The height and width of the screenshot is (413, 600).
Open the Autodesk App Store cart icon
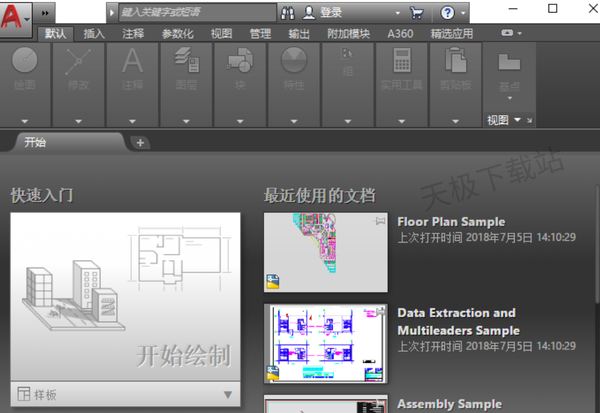coord(417,12)
